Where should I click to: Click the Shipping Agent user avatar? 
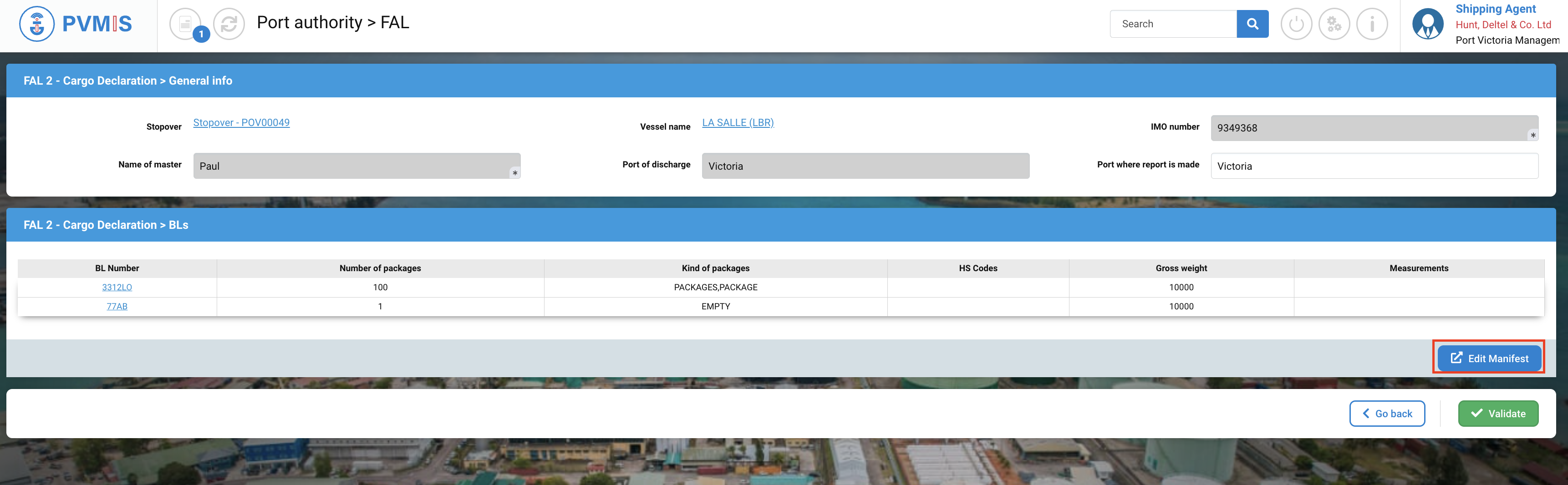(1427, 25)
